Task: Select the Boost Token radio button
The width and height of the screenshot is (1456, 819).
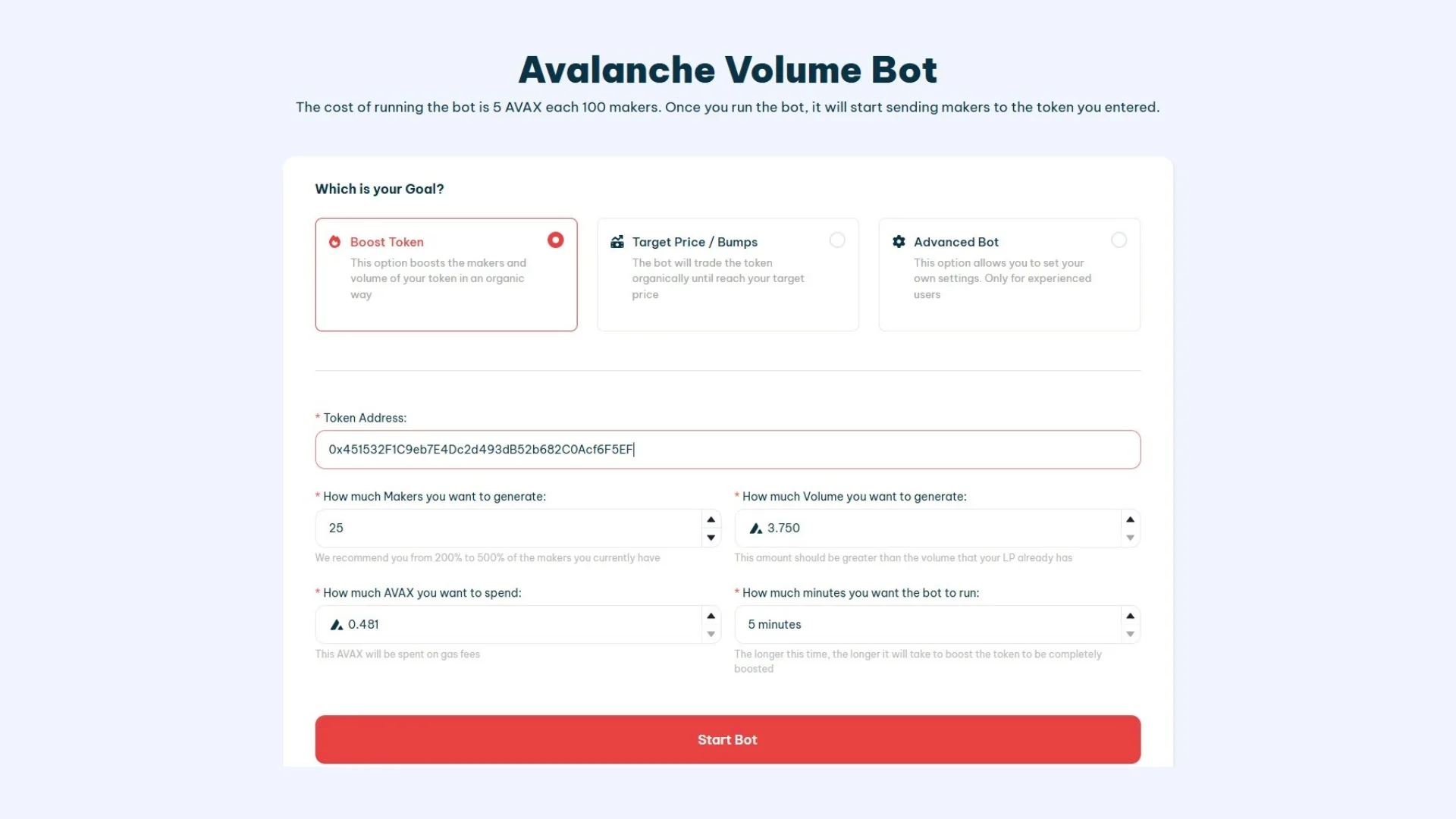Action: [556, 240]
